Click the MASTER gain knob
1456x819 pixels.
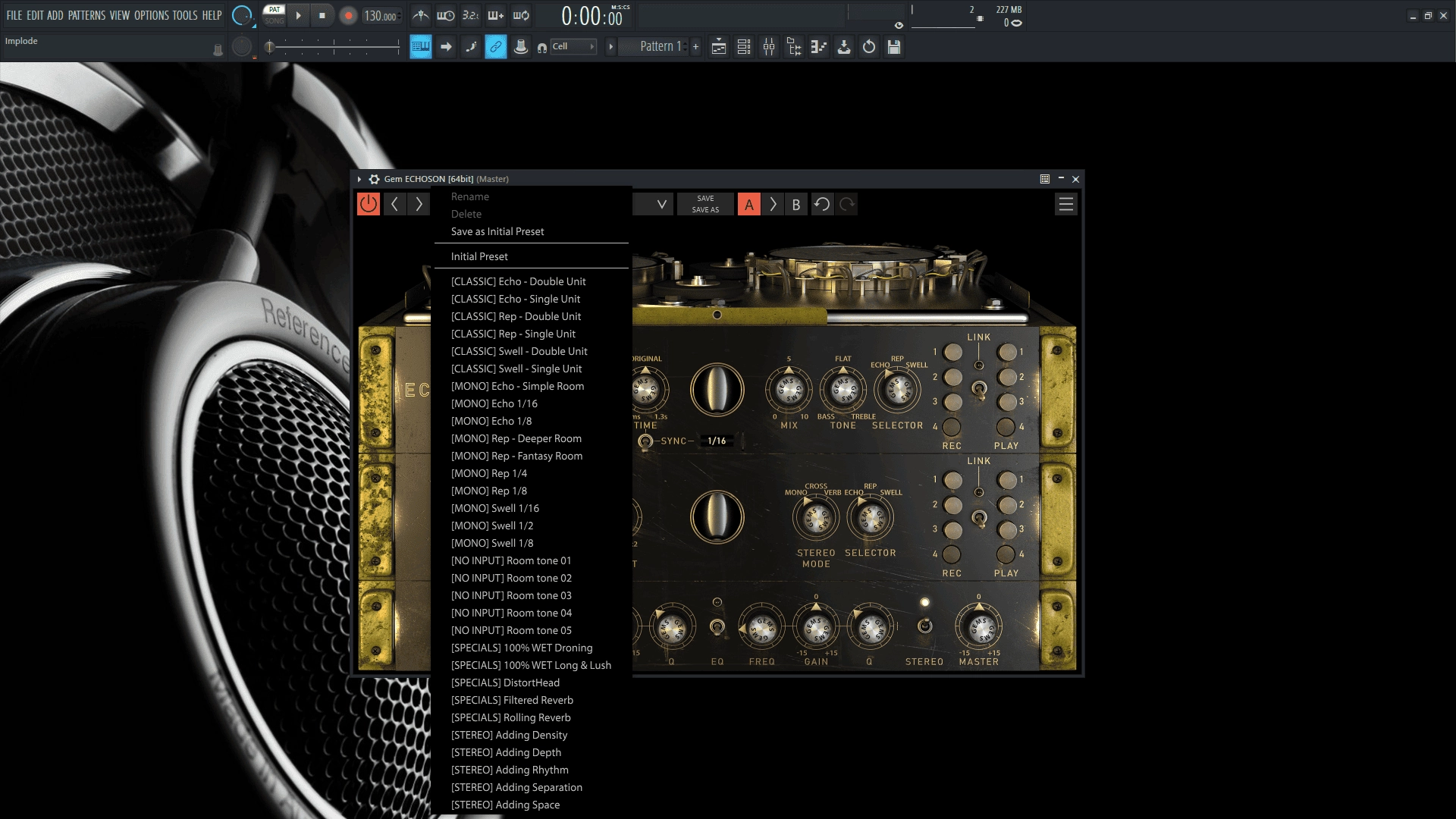coord(979,627)
